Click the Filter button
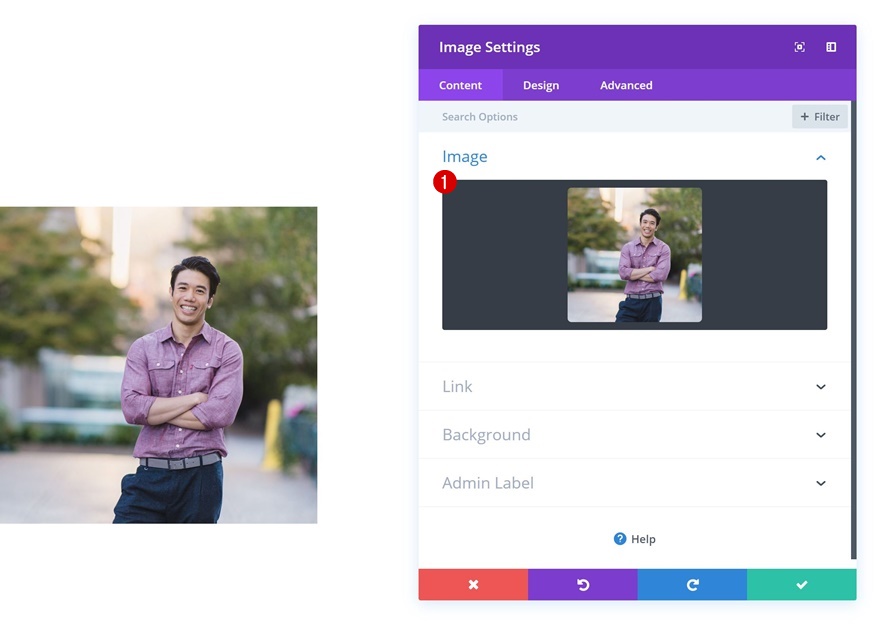 coord(819,116)
